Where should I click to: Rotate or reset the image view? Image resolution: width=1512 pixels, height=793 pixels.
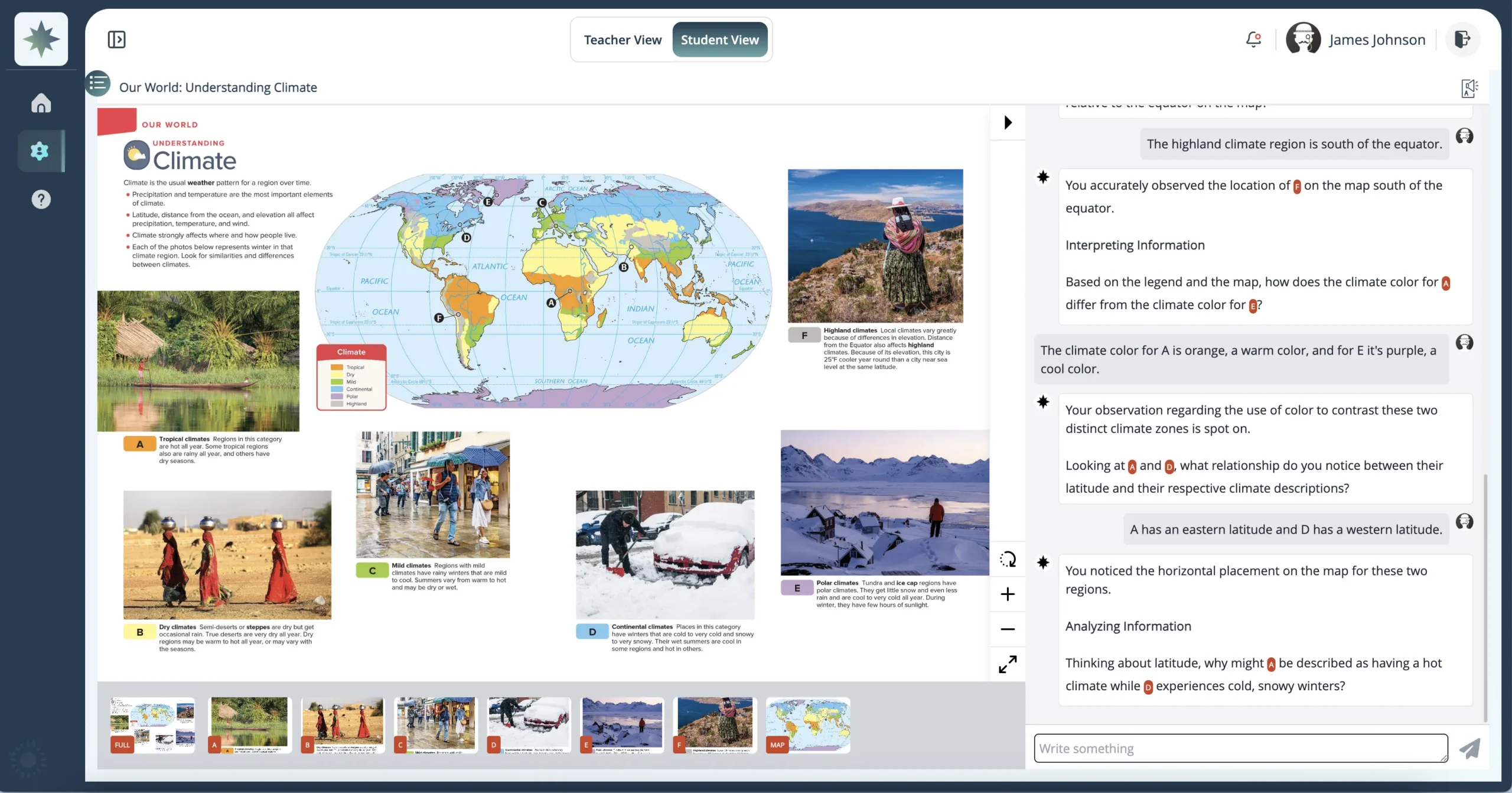click(x=1008, y=559)
